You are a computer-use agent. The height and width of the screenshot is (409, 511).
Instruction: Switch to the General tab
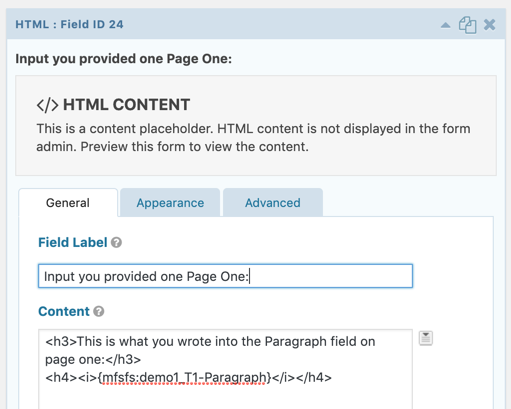[x=68, y=203]
